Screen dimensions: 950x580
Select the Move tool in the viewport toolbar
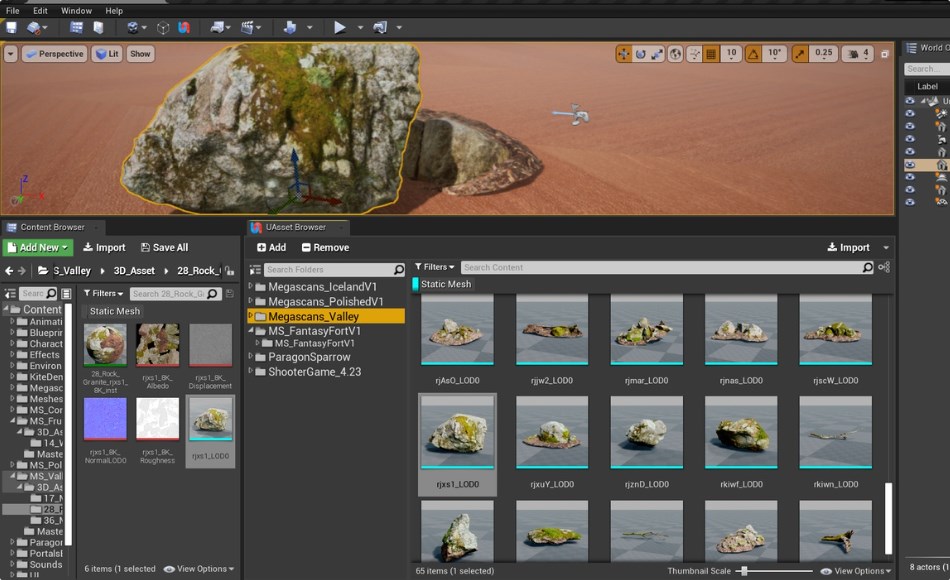[625, 53]
